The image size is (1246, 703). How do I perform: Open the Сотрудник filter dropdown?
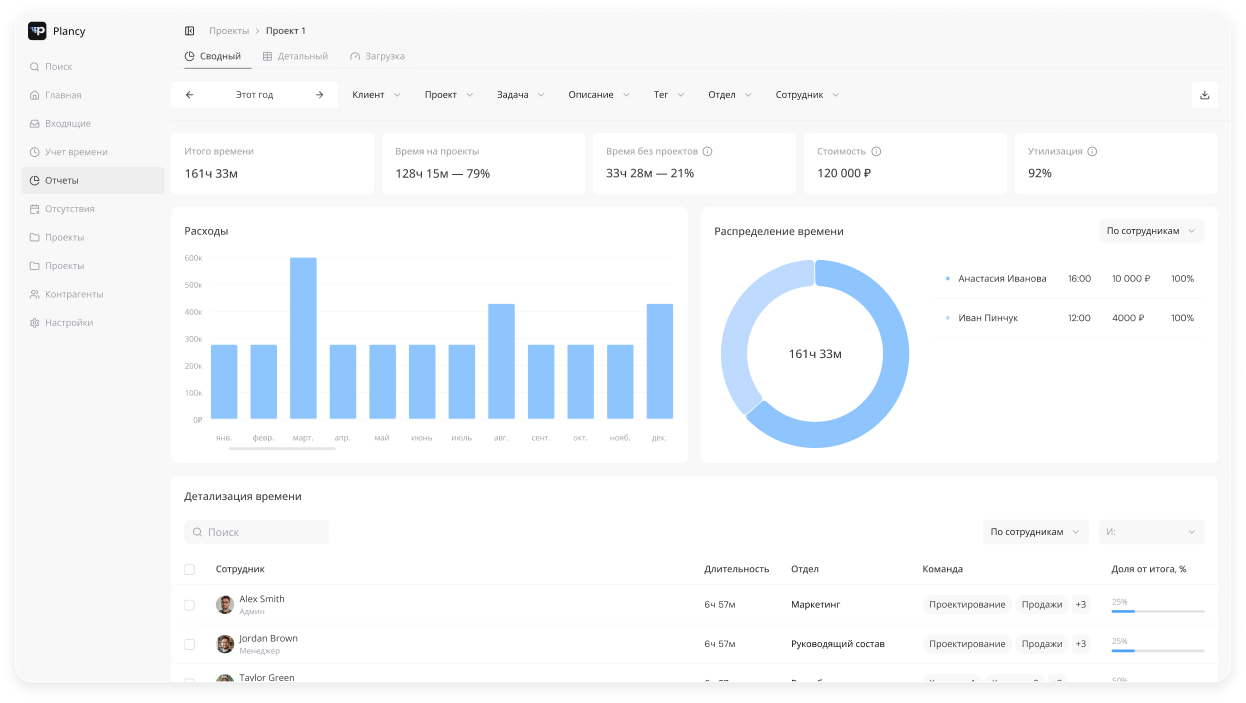pyautogui.click(x=807, y=95)
